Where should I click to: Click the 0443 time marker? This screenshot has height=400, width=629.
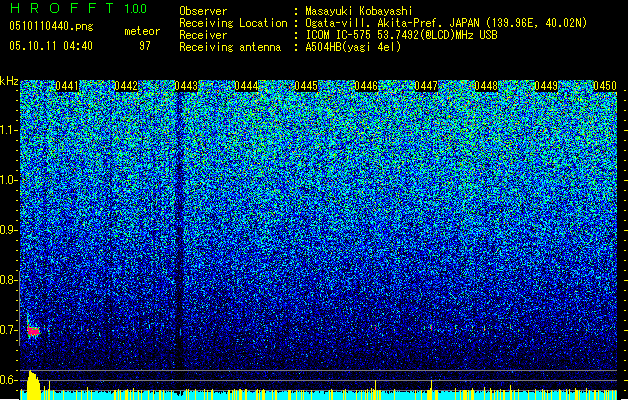click(186, 86)
